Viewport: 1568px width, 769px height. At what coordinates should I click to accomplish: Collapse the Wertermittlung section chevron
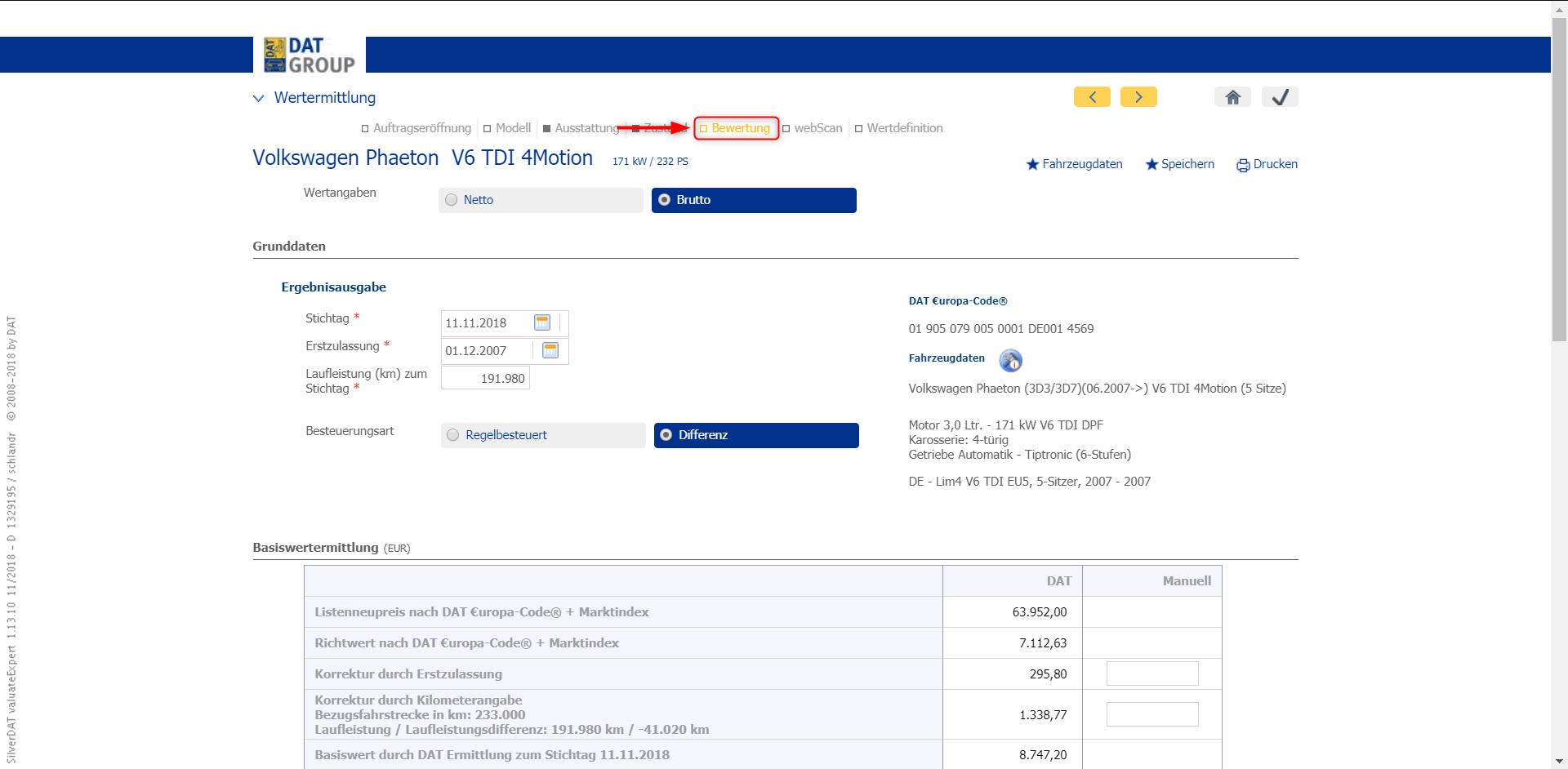tap(259, 98)
